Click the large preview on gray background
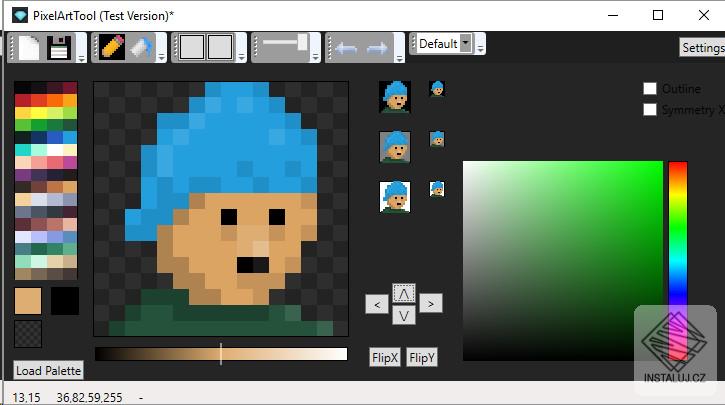Image resolution: width=725 pixels, height=405 pixels. pyautogui.click(x=395, y=147)
